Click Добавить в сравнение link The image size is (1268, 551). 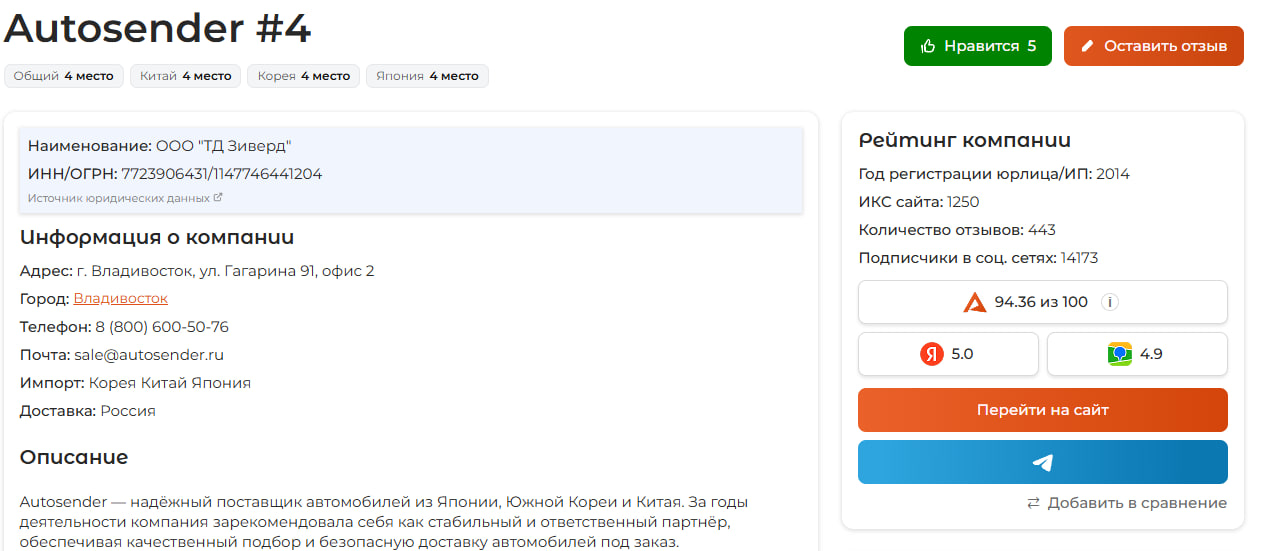tap(1137, 503)
